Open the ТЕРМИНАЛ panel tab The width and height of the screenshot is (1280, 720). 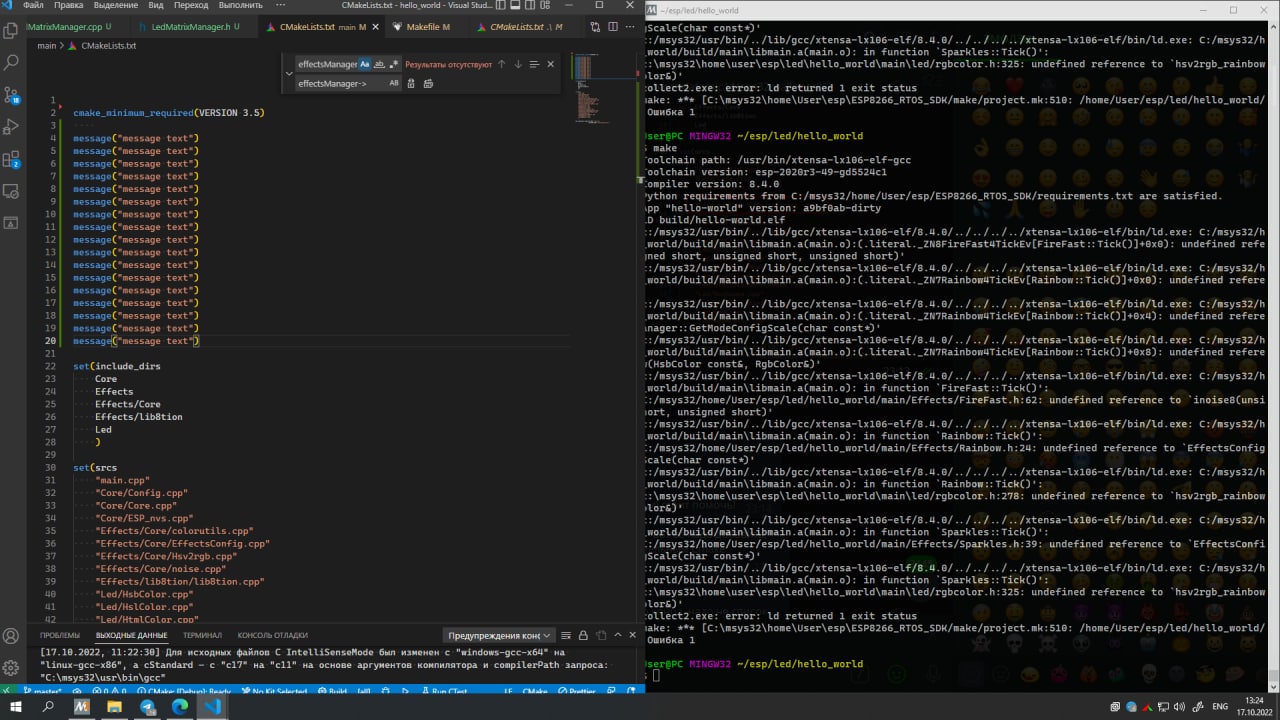[202, 635]
